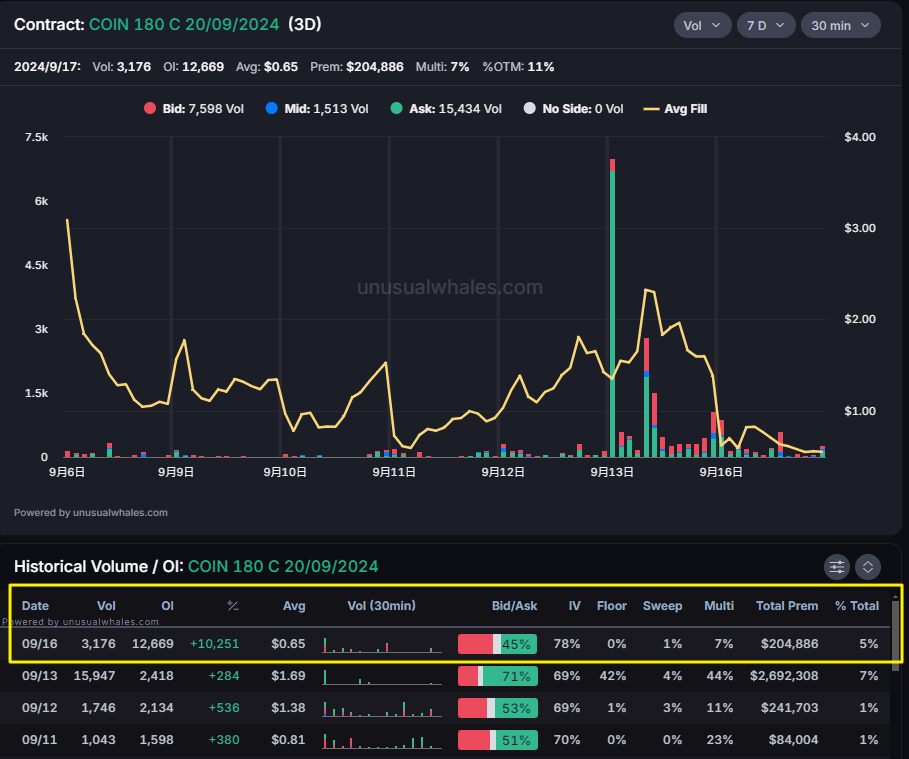Image resolution: width=909 pixels, height=759 pixels.
Task: Open the 7 D range dropdown
Action: click(x=766, y=25)
